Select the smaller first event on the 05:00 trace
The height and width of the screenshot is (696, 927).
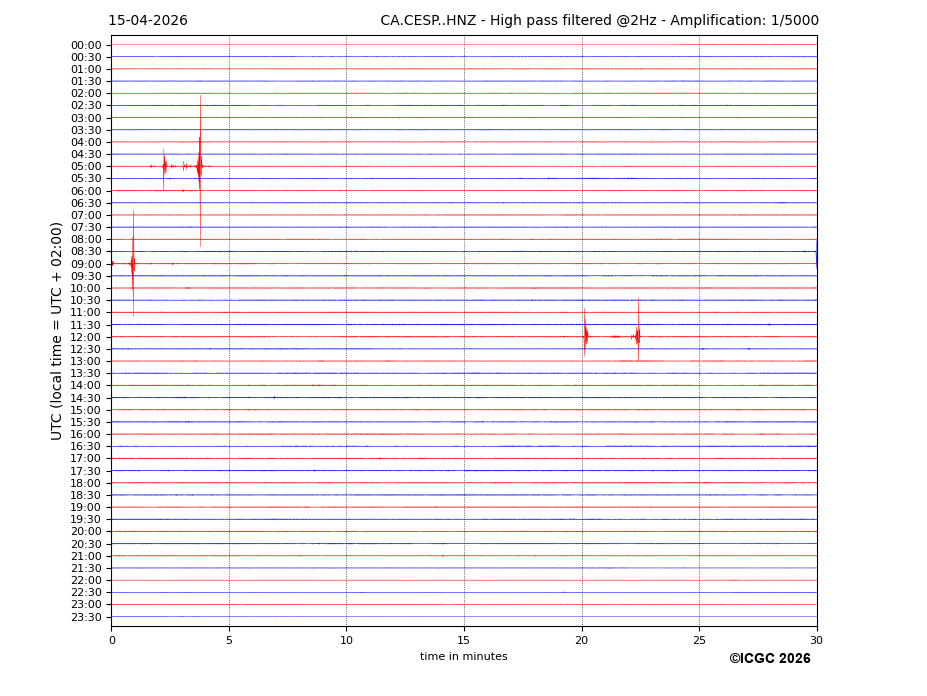click(164, 166)
